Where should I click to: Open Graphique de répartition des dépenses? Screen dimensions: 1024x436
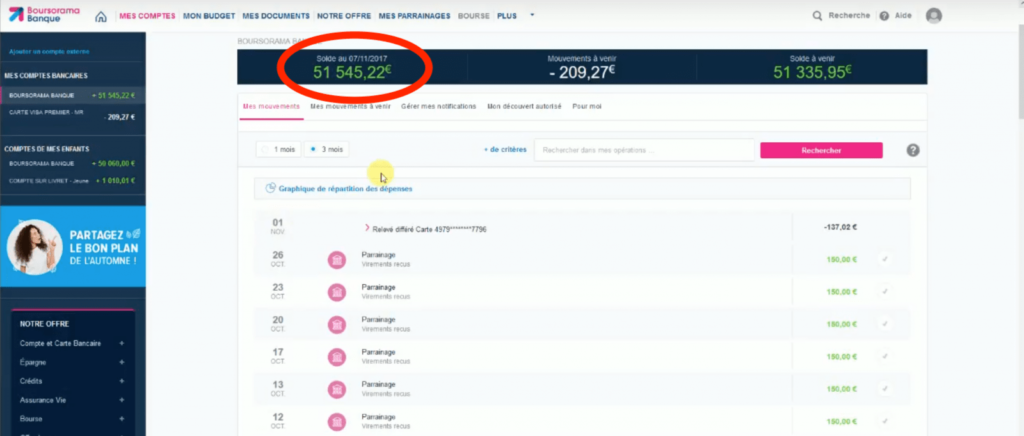345,189
